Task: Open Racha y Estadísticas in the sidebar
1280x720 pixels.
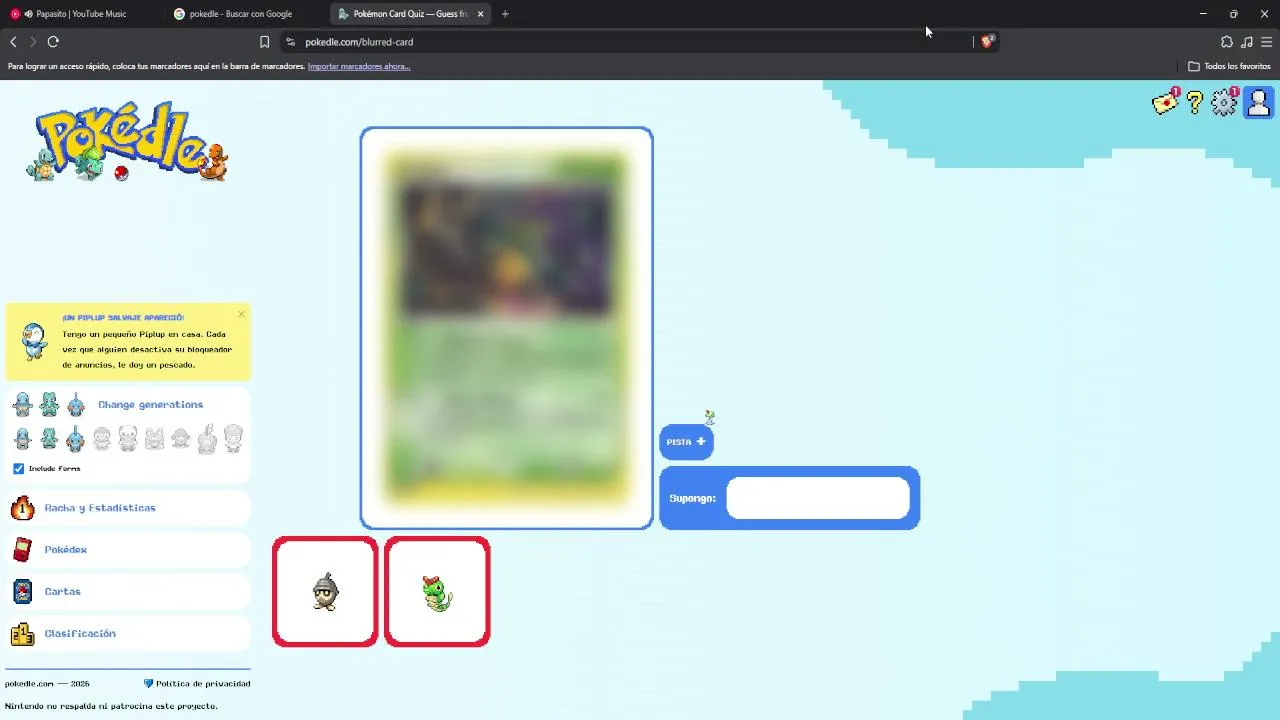Action: [100, 508]
